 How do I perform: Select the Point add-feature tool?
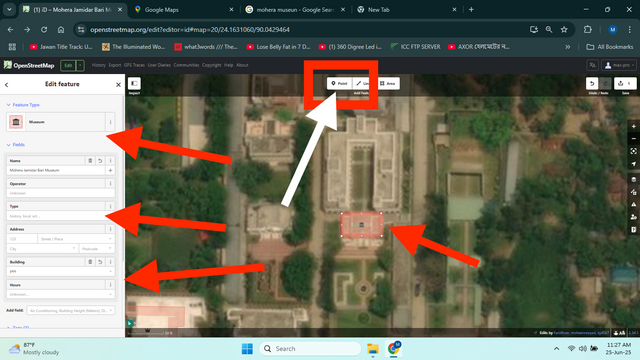[340, 83]
